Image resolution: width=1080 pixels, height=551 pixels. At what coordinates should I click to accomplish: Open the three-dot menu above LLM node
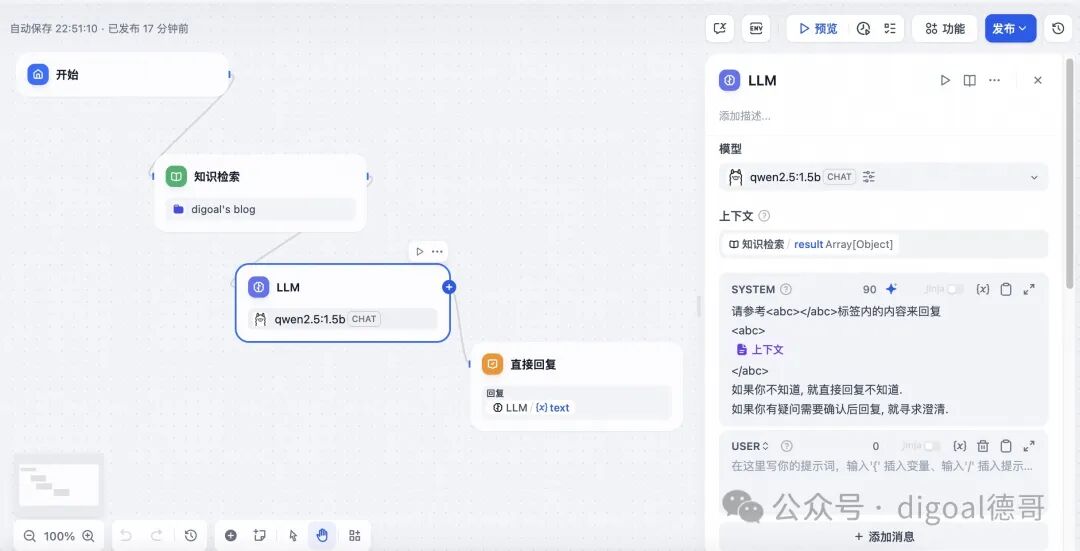point(437,251)
